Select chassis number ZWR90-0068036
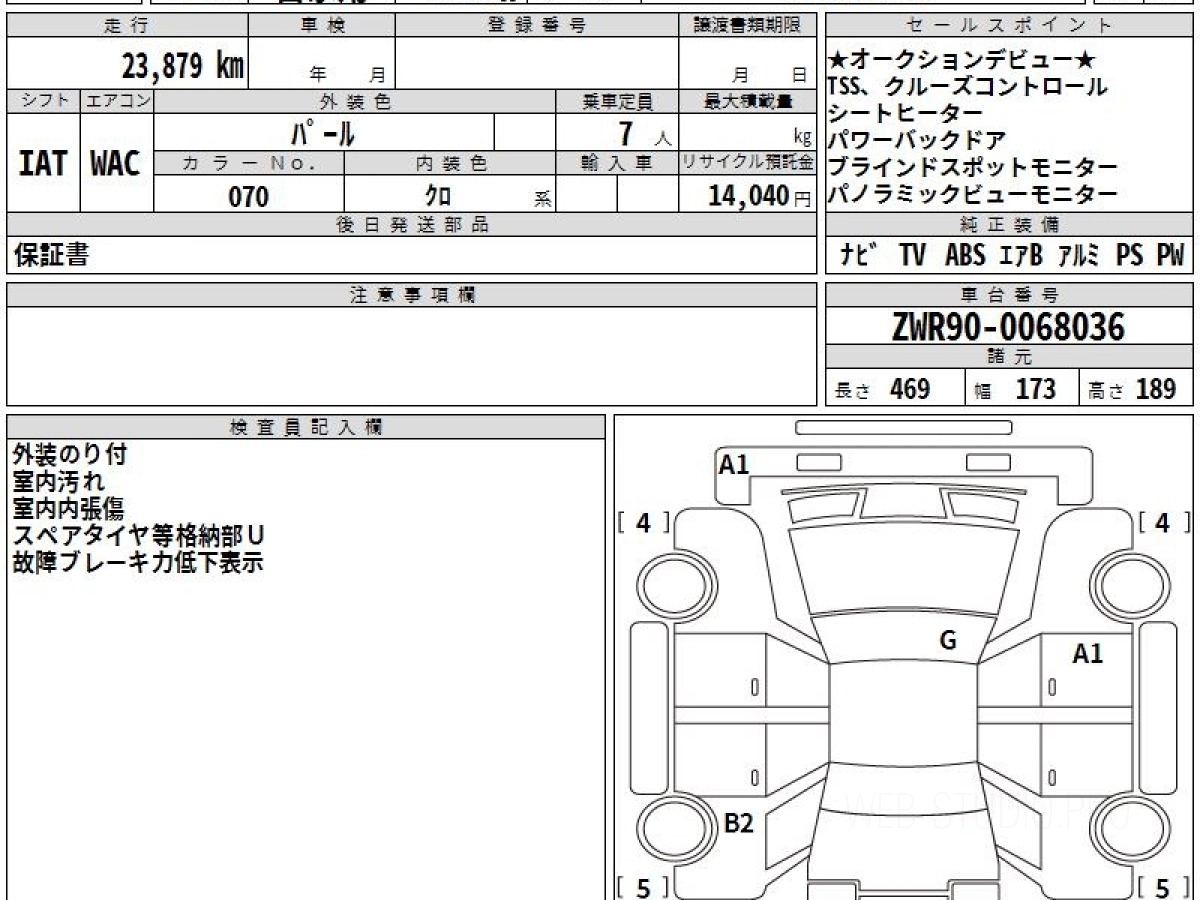Image resolution: width=1200 pixels, height=900 pixels. tap(1008, 327)
